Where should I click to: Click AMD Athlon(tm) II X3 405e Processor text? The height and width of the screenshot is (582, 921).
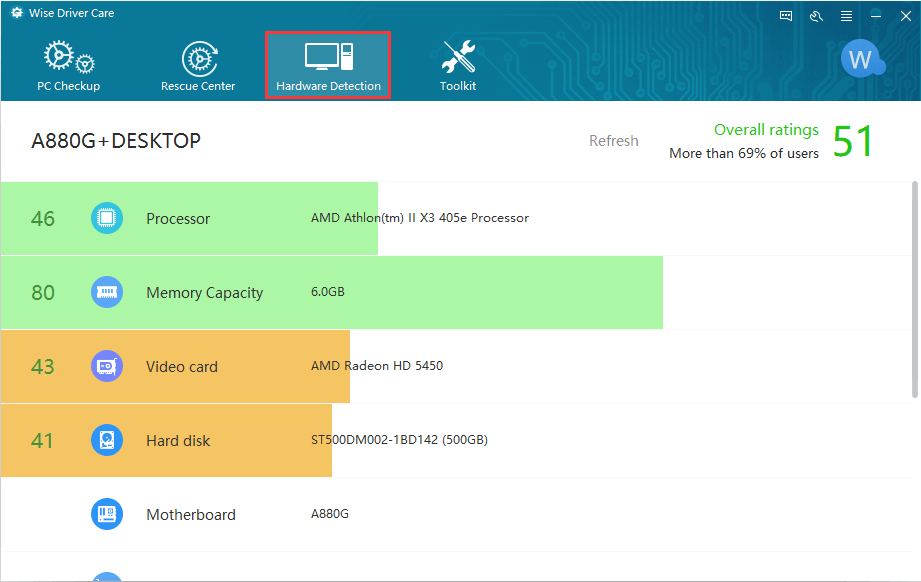click(x=420, y=218)
